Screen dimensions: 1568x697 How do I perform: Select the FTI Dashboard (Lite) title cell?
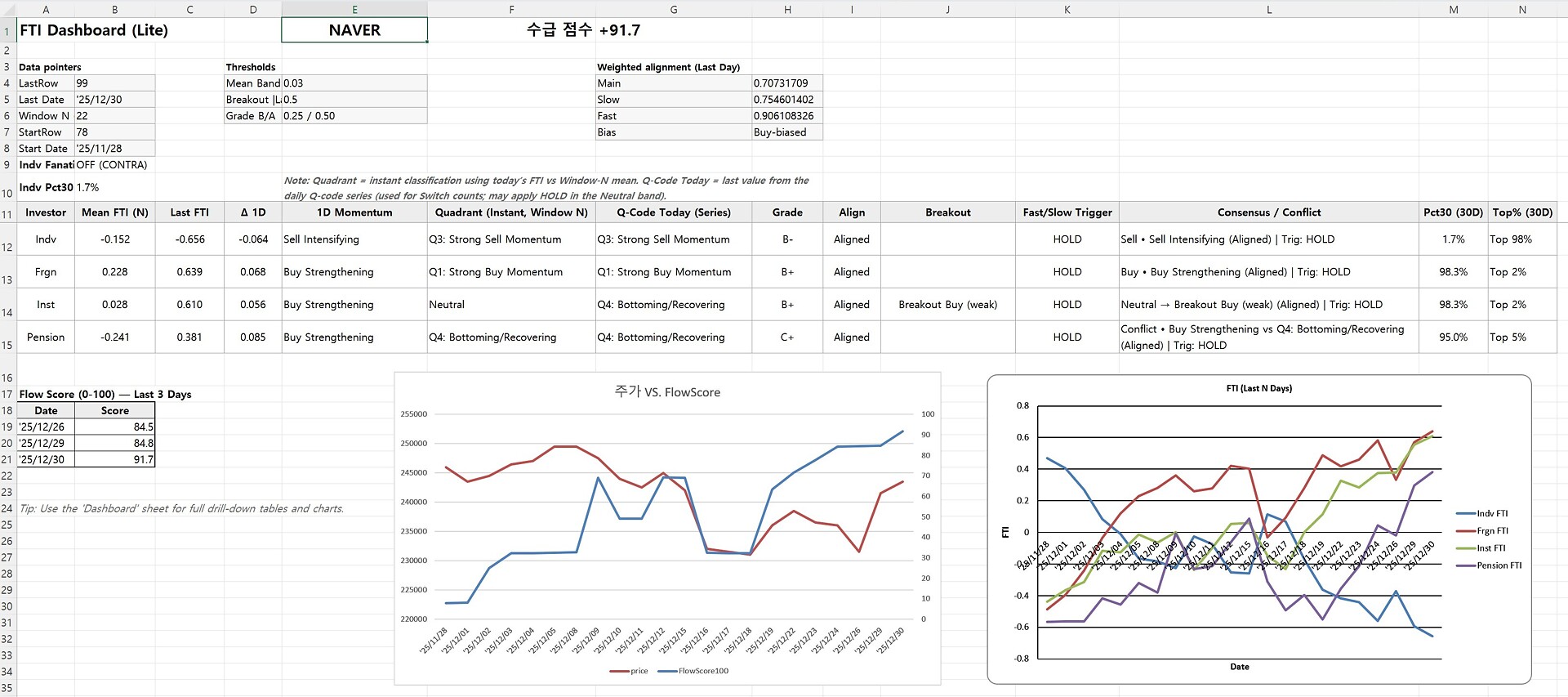[94, 30]
